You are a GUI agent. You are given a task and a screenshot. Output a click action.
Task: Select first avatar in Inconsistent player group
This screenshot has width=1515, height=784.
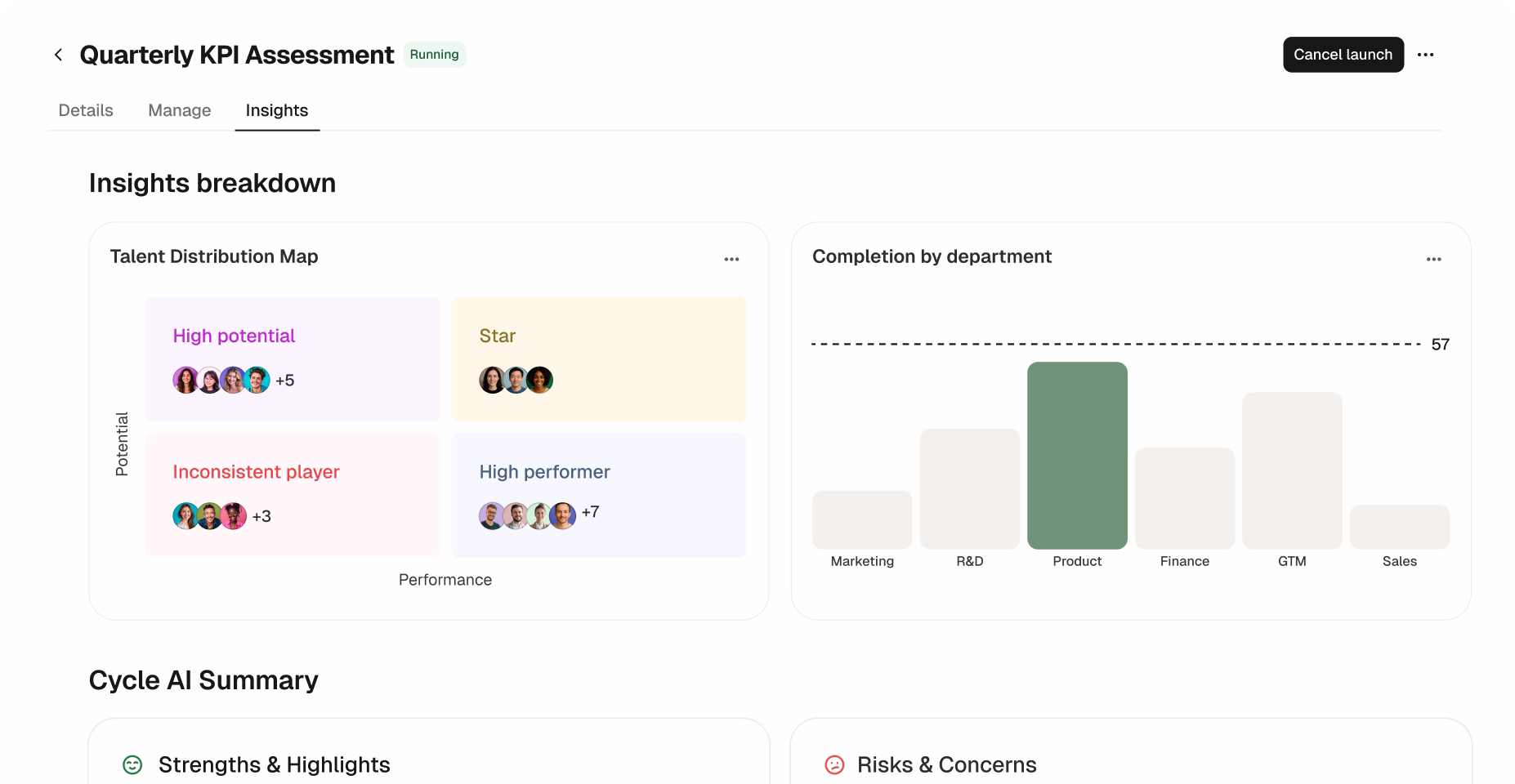pyautogui.click(x=185, y=516)
